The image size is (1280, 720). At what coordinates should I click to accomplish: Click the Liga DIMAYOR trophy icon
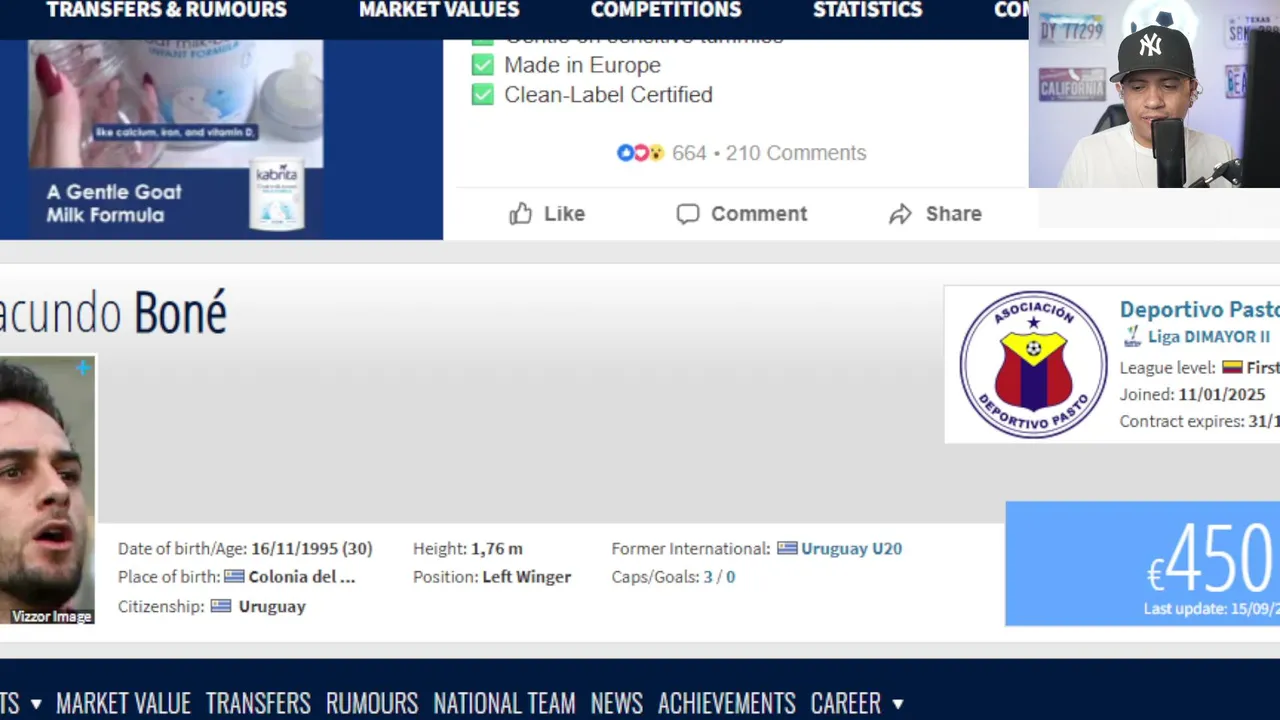1132,336
